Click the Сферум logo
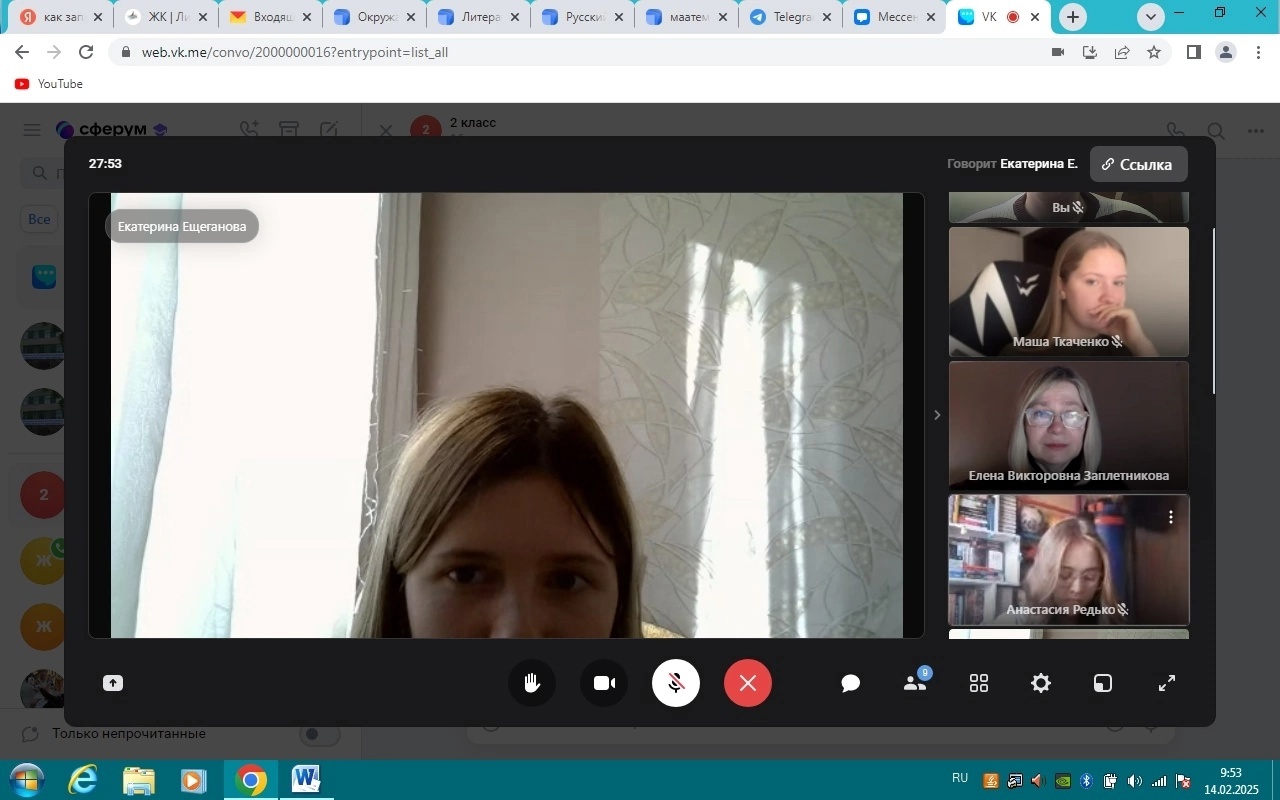Image resolution: width=1280 pixels, height=800 pixels. (112, 130)
